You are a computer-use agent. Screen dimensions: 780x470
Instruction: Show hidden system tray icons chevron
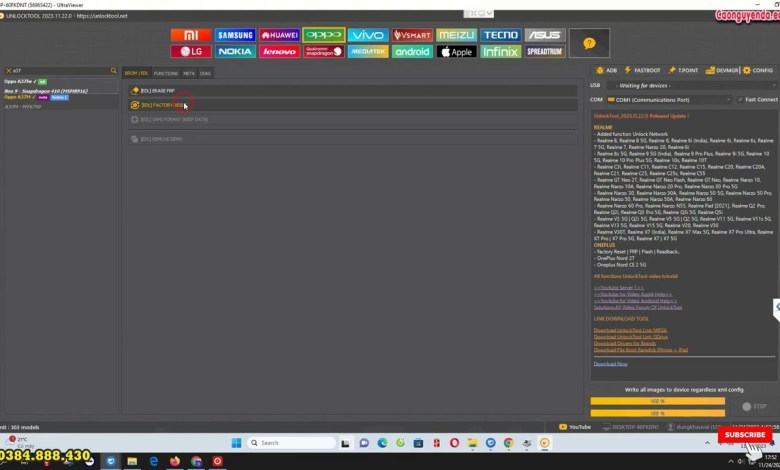click(707, 443)
